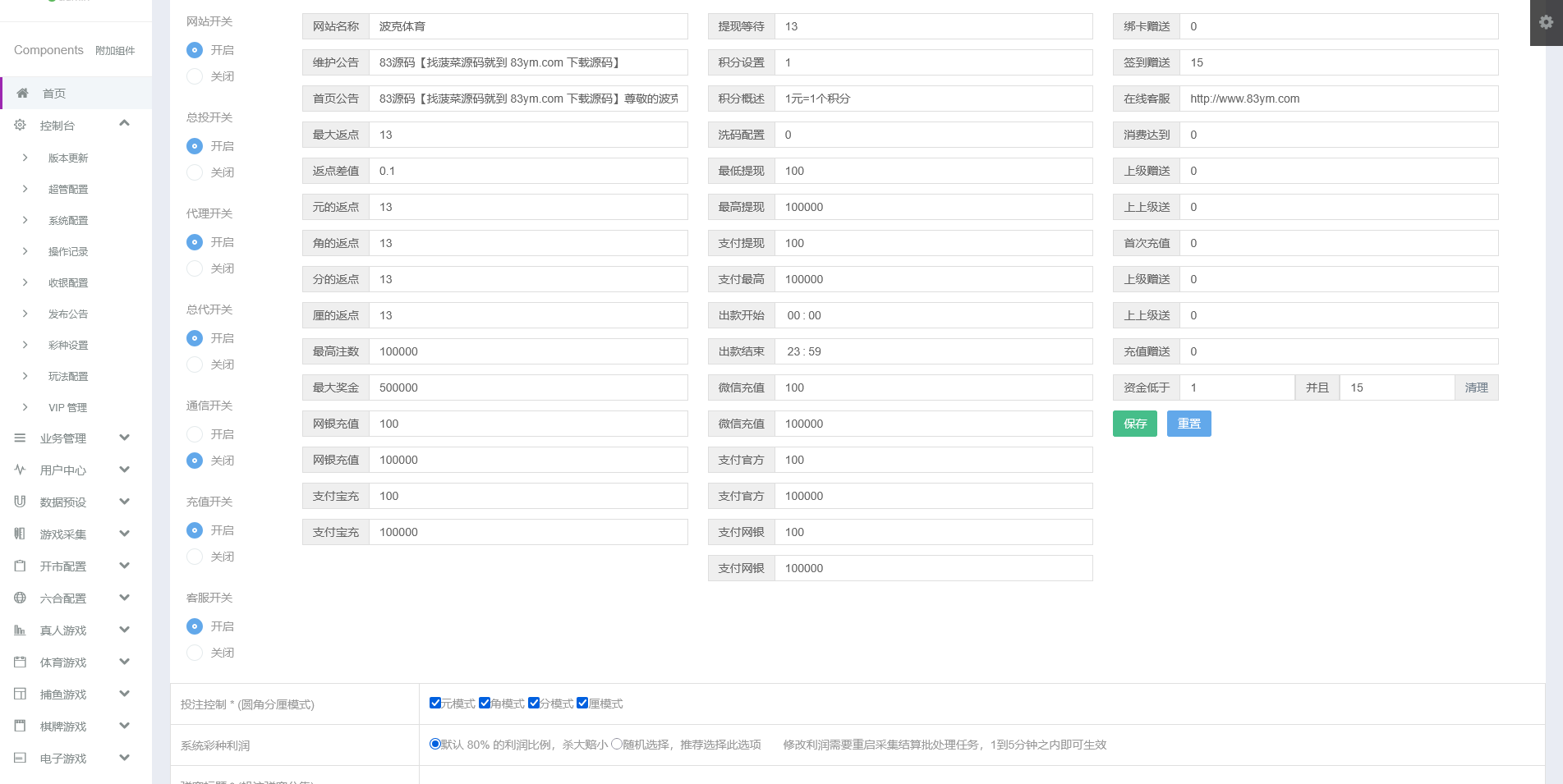The height and width of the screenshot is (784, 1563).
Task: Click the blue 重置 button
Action: [x=1188, y=424]
